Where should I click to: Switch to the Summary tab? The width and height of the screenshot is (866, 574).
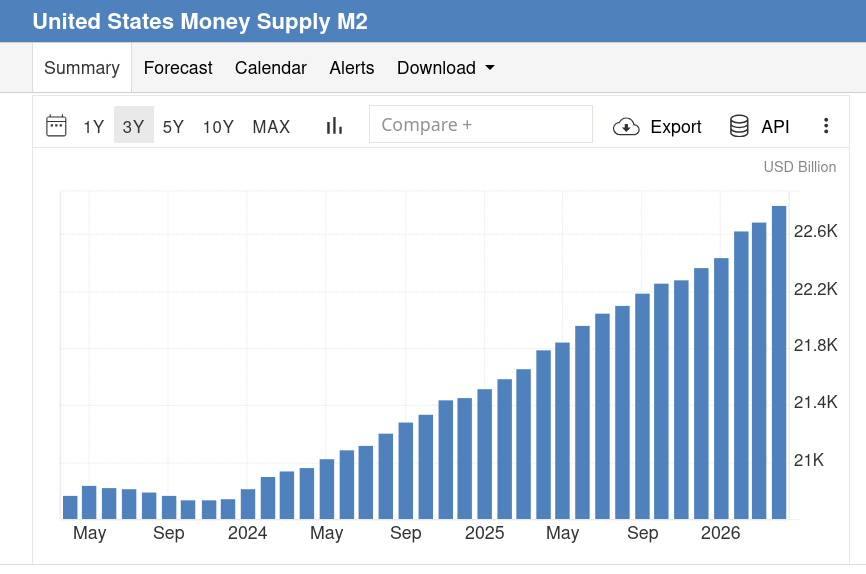pos(82,67)
